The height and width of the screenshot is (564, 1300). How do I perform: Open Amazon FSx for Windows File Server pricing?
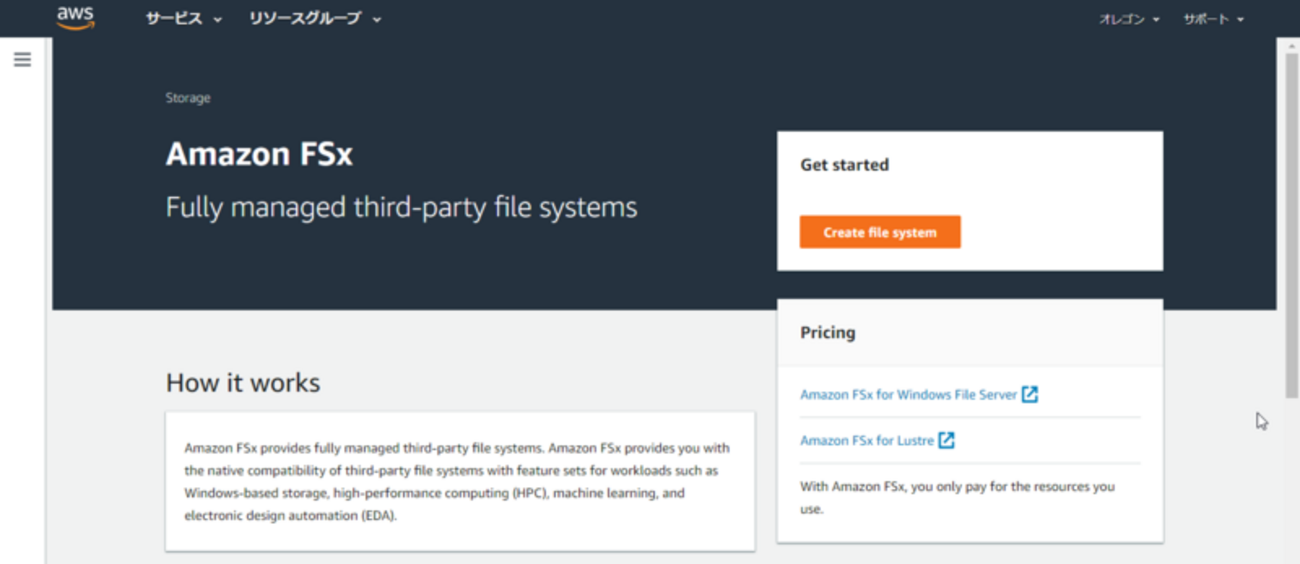pos(908,395)
